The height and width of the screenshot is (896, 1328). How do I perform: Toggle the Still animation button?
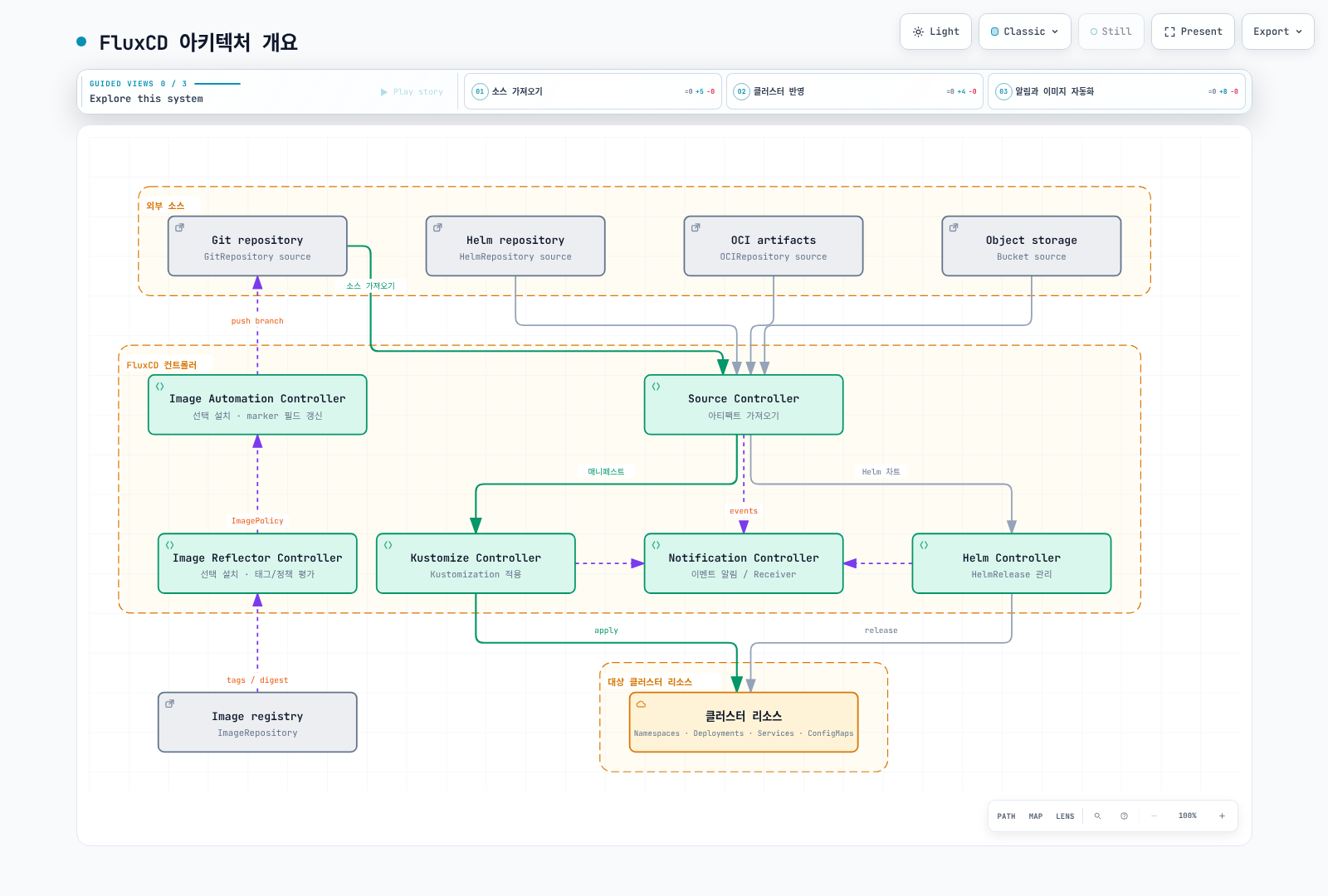[1111, 32]
